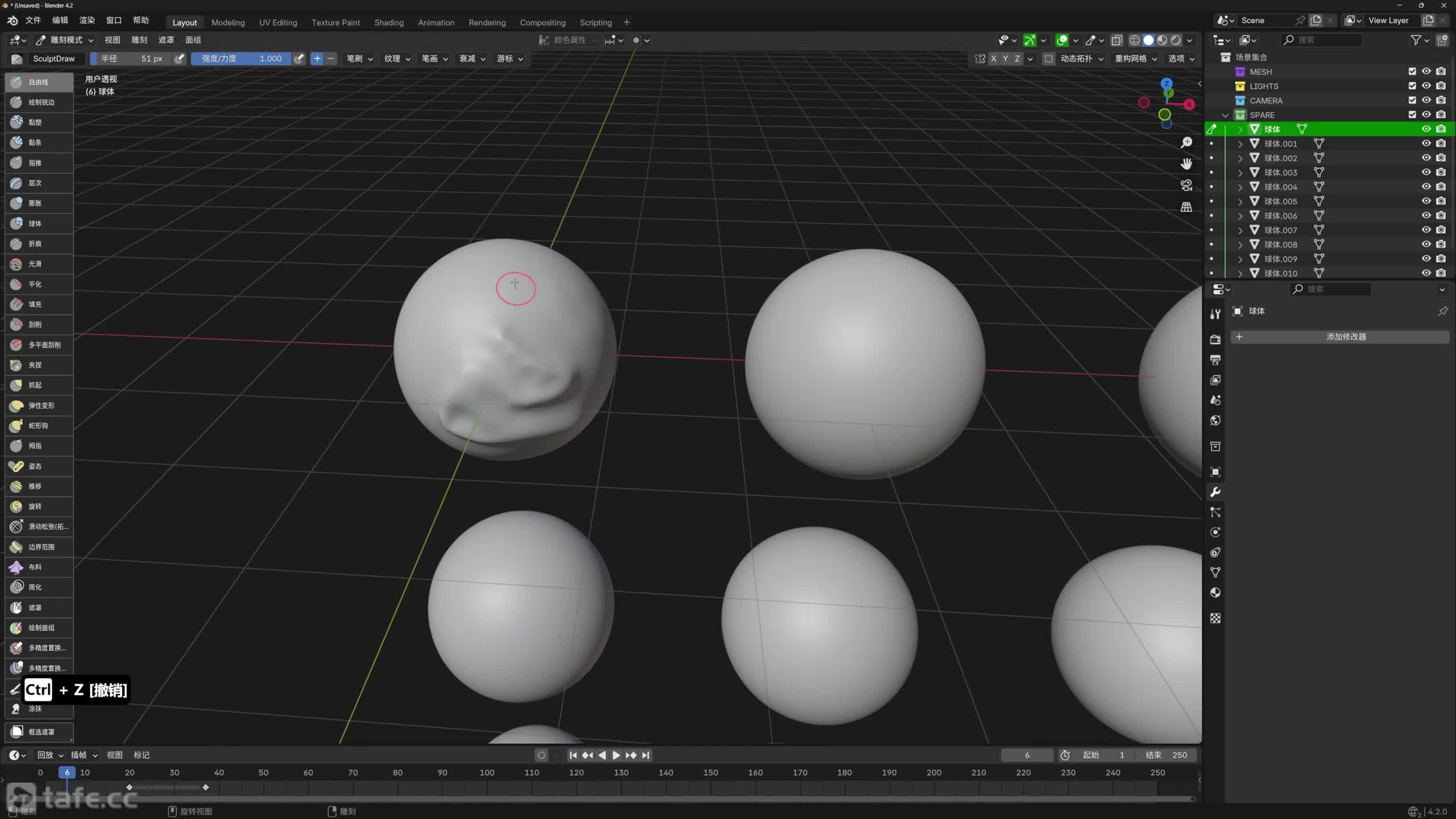Select the 旋转 (Rotate) brush
1456x819 pixels.
pyautogui.click(x=39, y=506)
